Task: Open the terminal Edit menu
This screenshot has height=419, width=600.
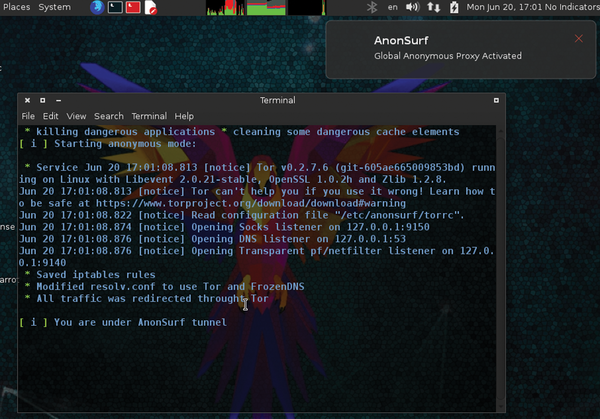Action: click(51, 116)
